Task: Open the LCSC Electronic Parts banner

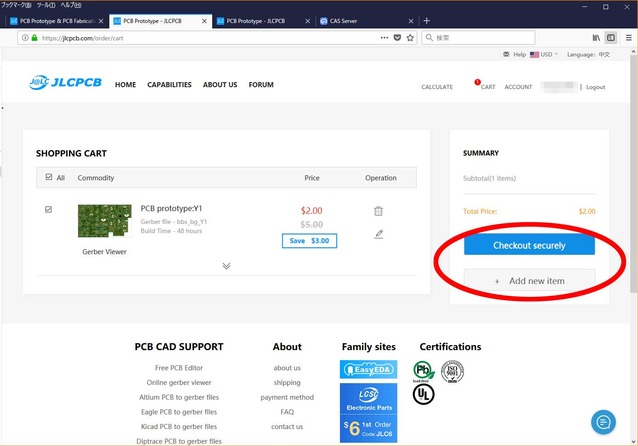Action: [369, 413]
